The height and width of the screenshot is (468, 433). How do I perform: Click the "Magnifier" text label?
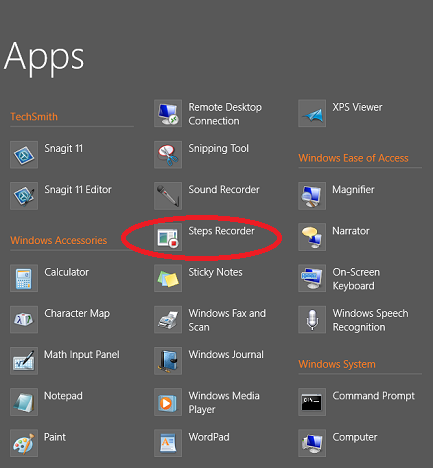pyautogui.click(x=353, y=190)
